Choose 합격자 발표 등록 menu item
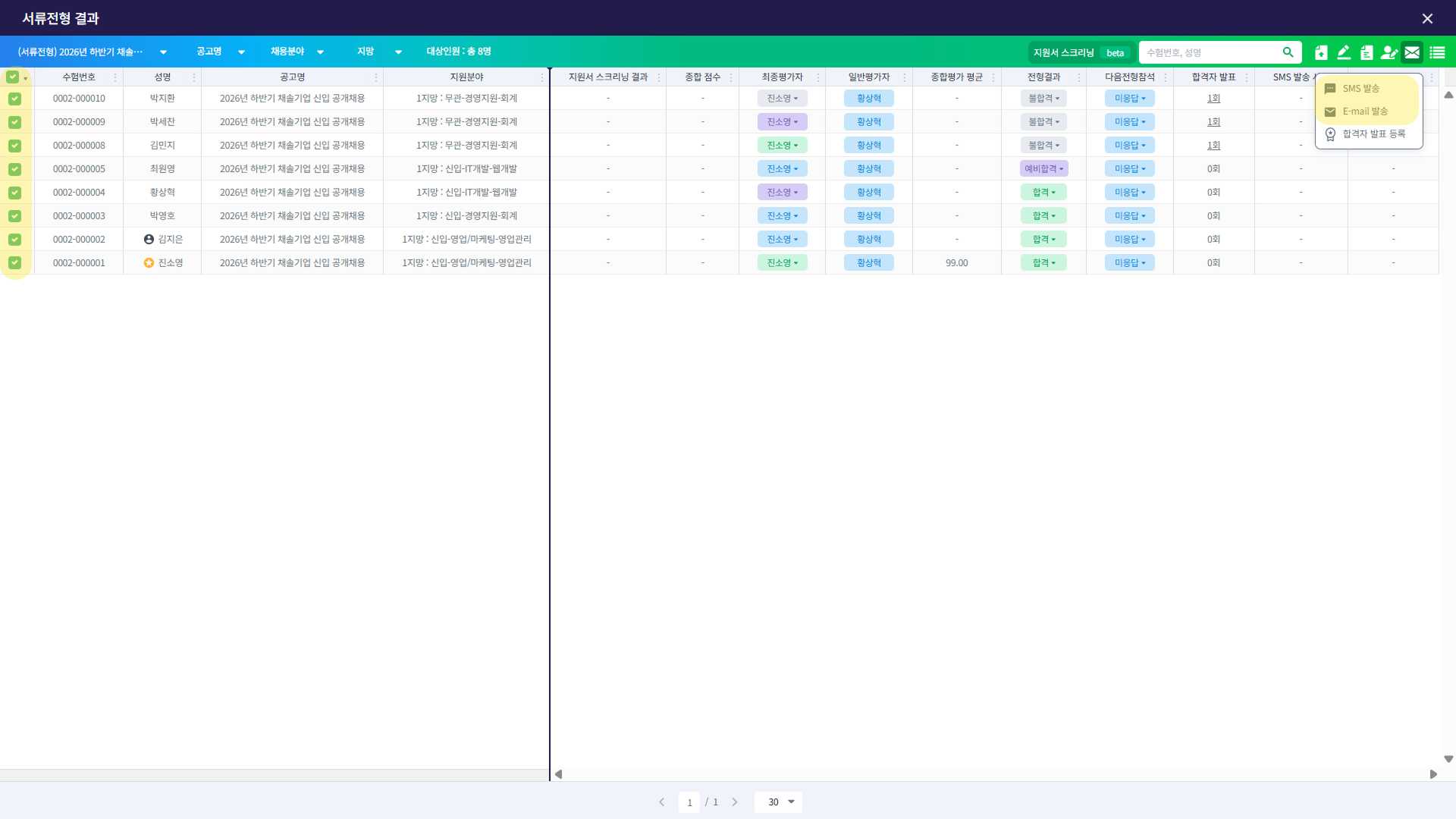Viewport: 1456px width, 819px height. point(1373,134)
